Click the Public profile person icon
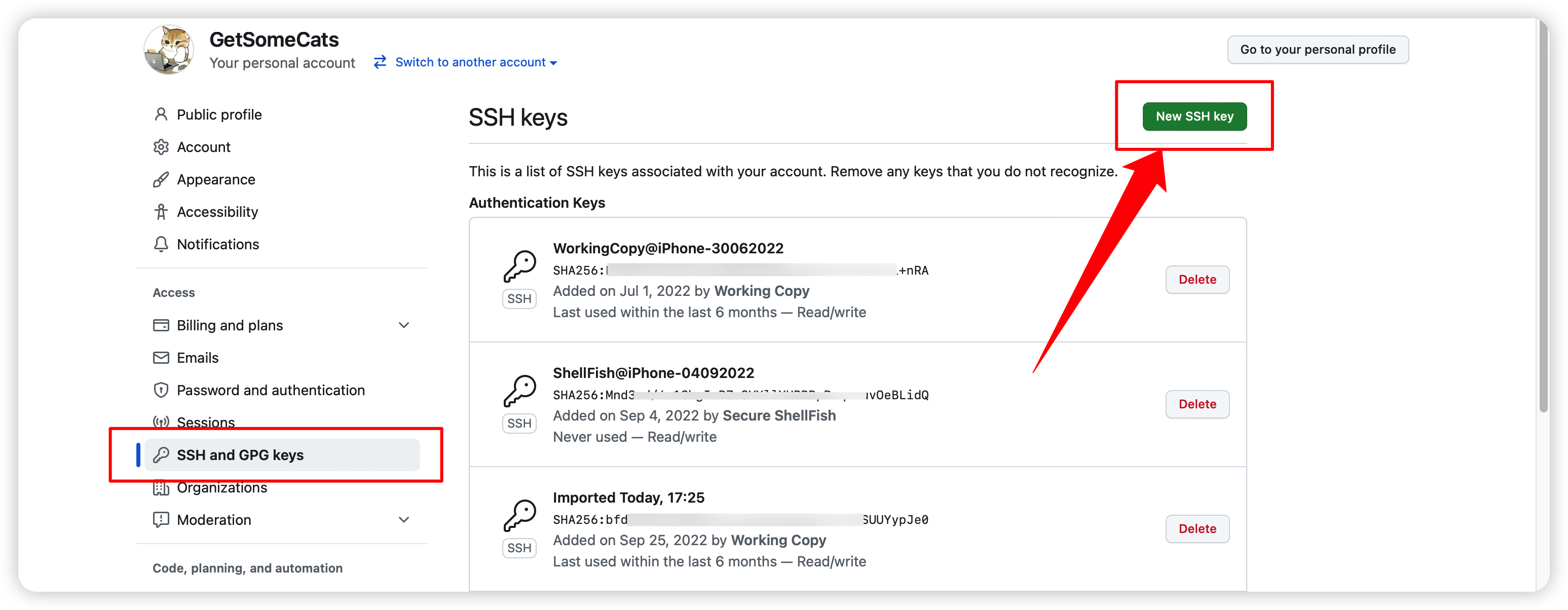This screenshot has height=610, width=1568. [x=161, y=115]
